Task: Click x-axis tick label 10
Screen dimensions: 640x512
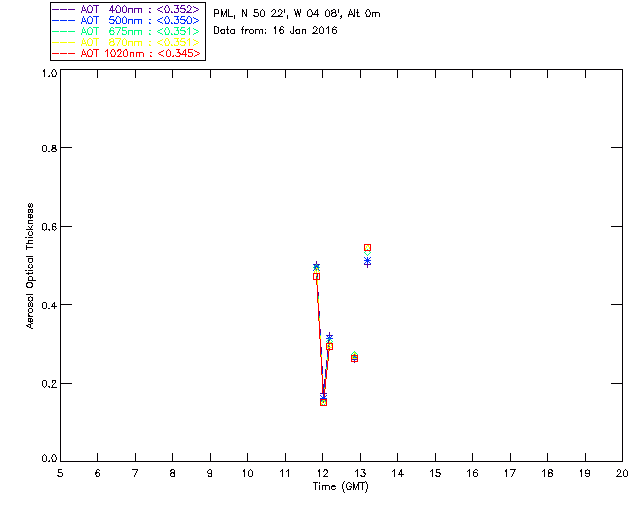Action: [x=248, y=473]
